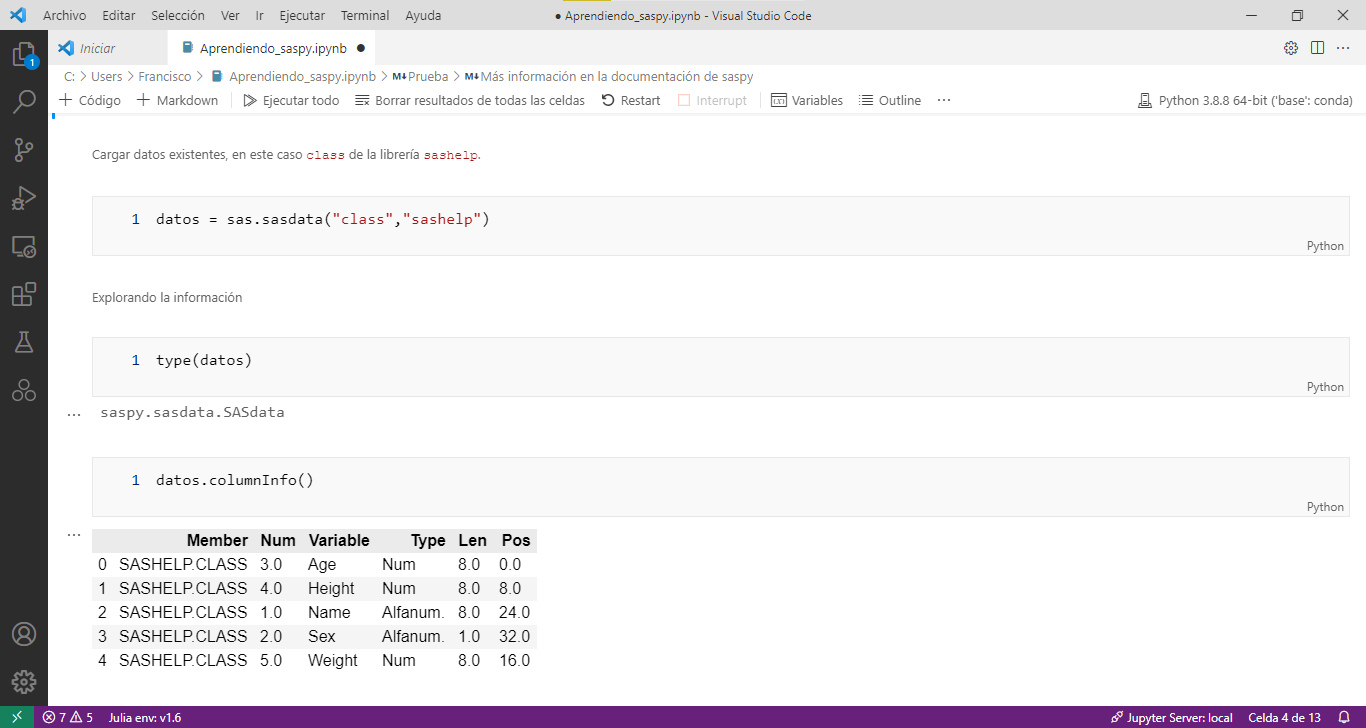Screen dimensions: 1366x728
Task: Click Variable column header in output table
Action: point(339,540)
